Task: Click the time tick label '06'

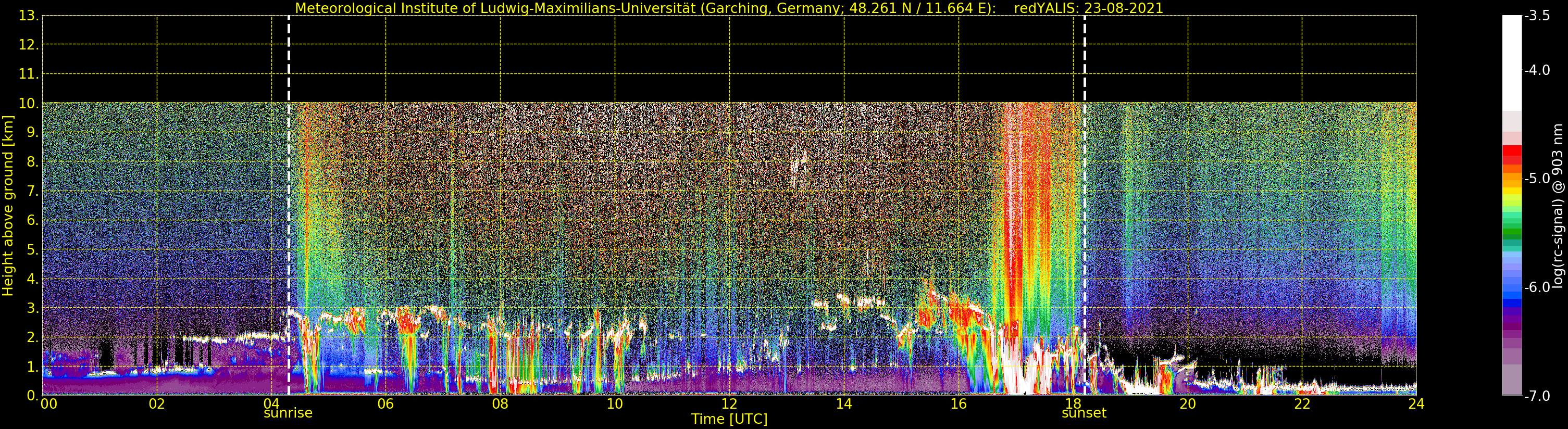Action: pyautogui.click(x=386, y=404)
